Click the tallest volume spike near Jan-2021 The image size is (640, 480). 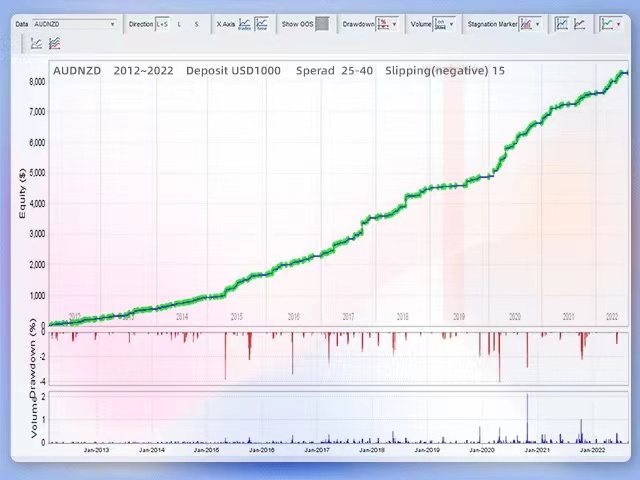(527, 418)
